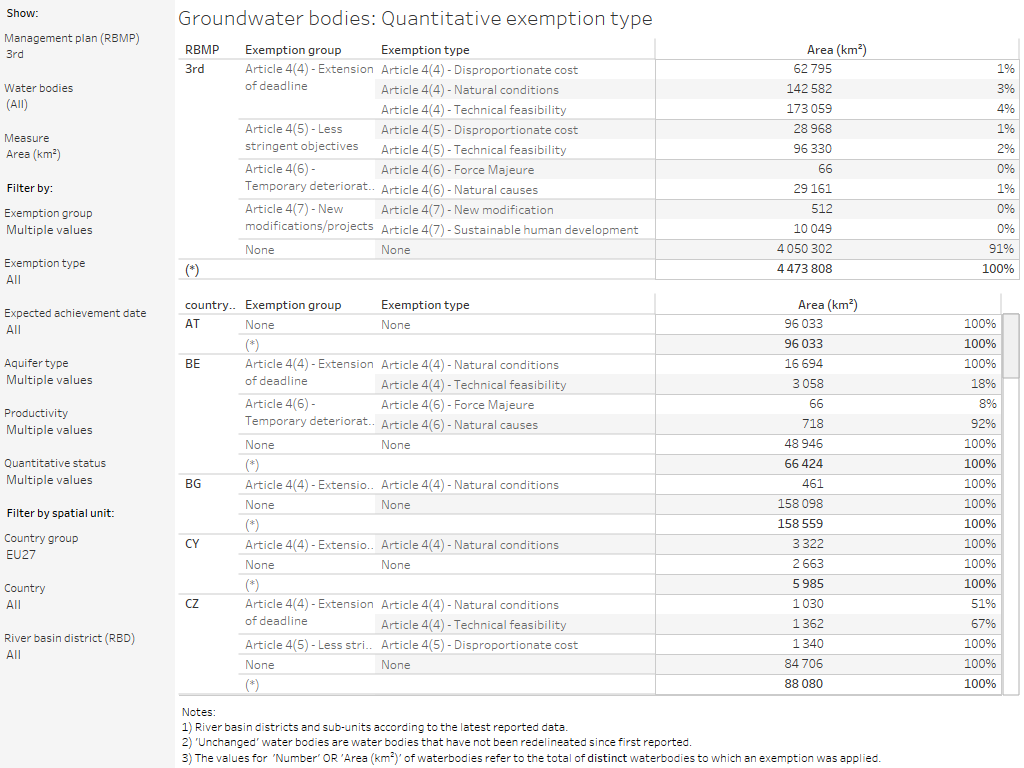Select value 96 330 in top table
1024x768 pixels.
812,149
